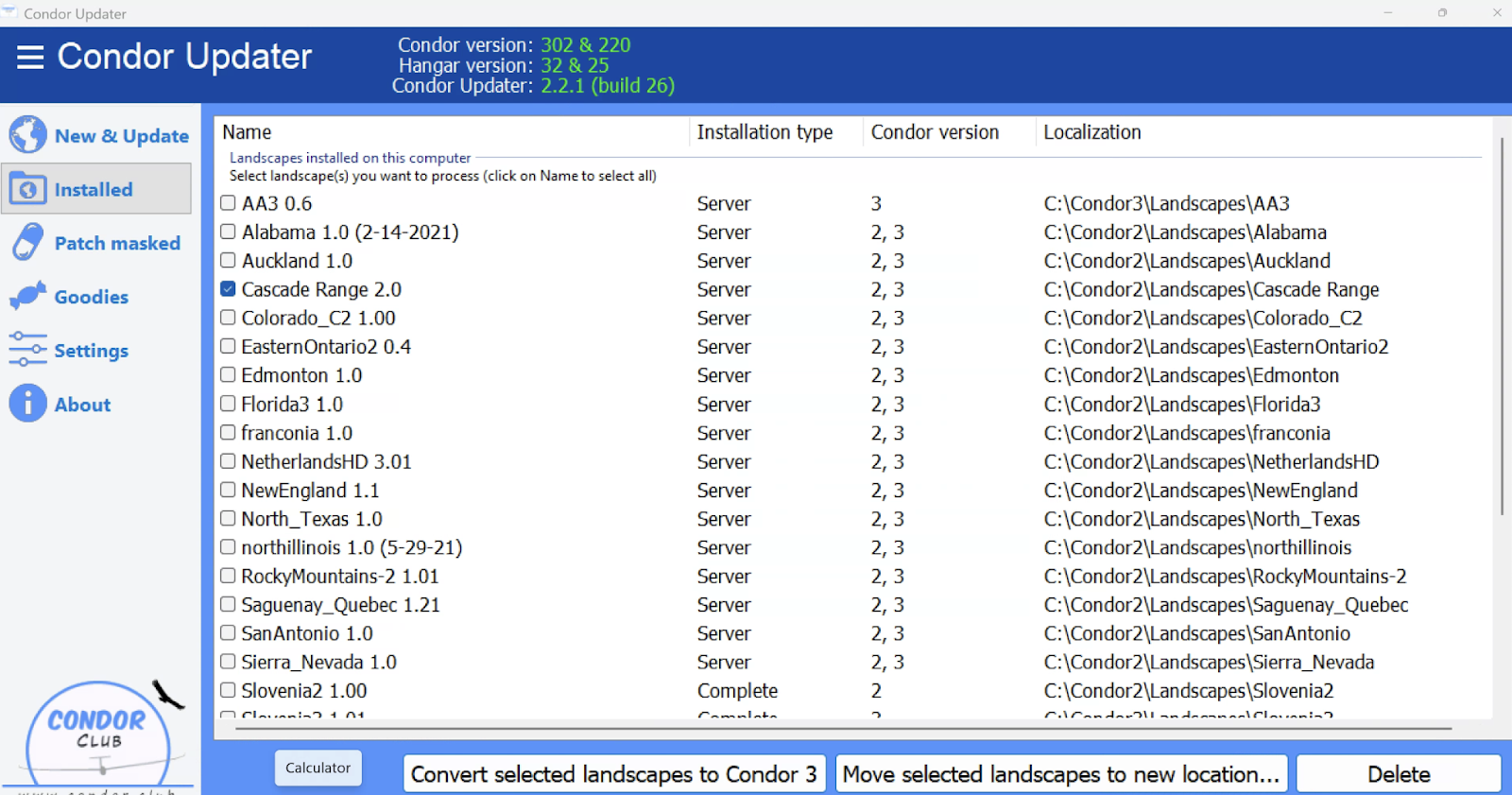Screen dimensions: 1512x795
Task: Maximize the Condor Updater window
Action: coord(1442,12)
